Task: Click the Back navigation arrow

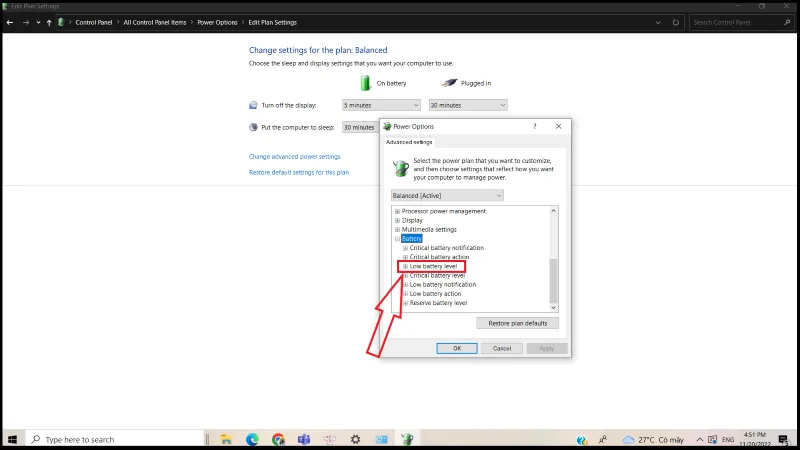Action: coord(10,22)
